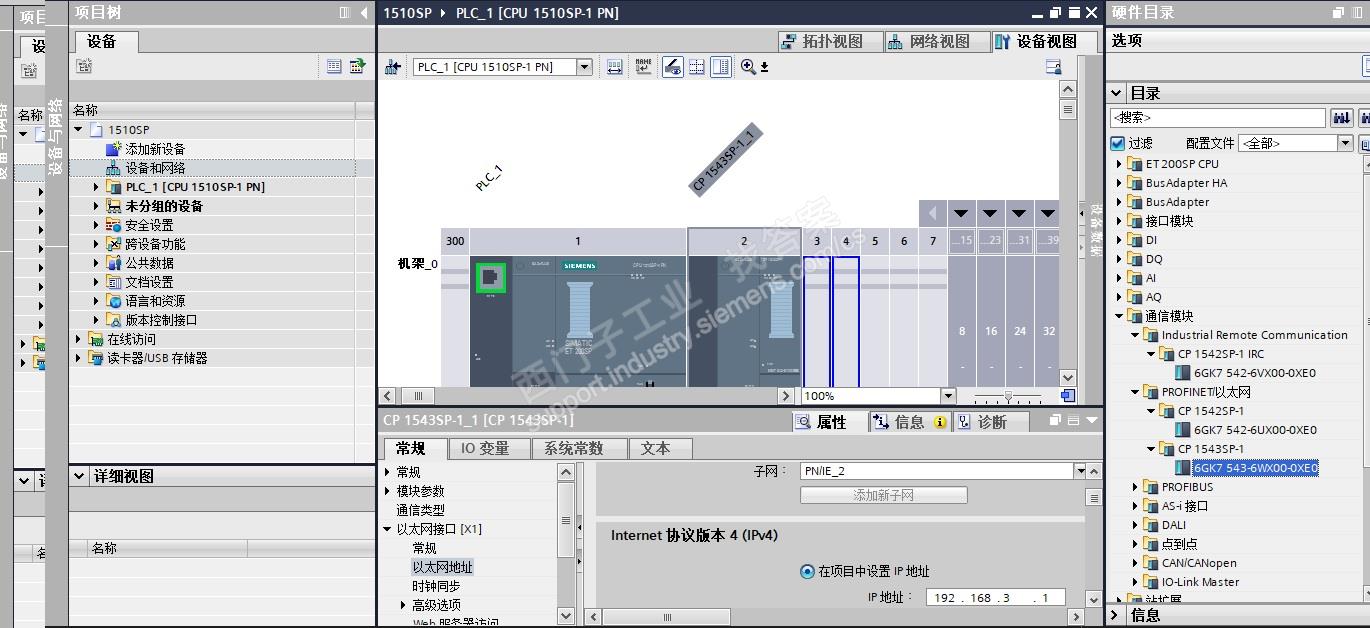Viewport: 1370px width, 628px height.
Task: Select the CP 1543SP-1 module in slot 2
Action: (x=744, y=320)
